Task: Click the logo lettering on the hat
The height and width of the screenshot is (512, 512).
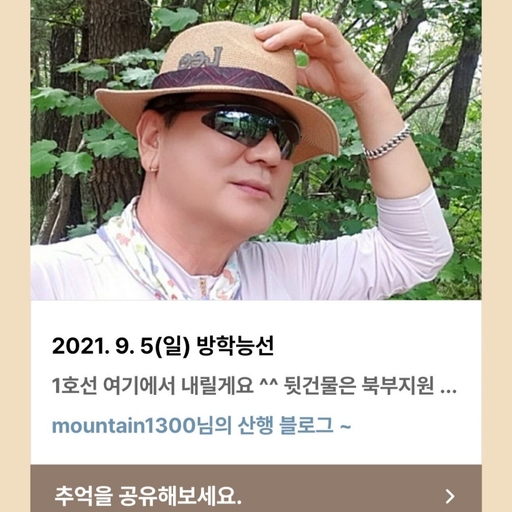Action: (x=200, y=59)
